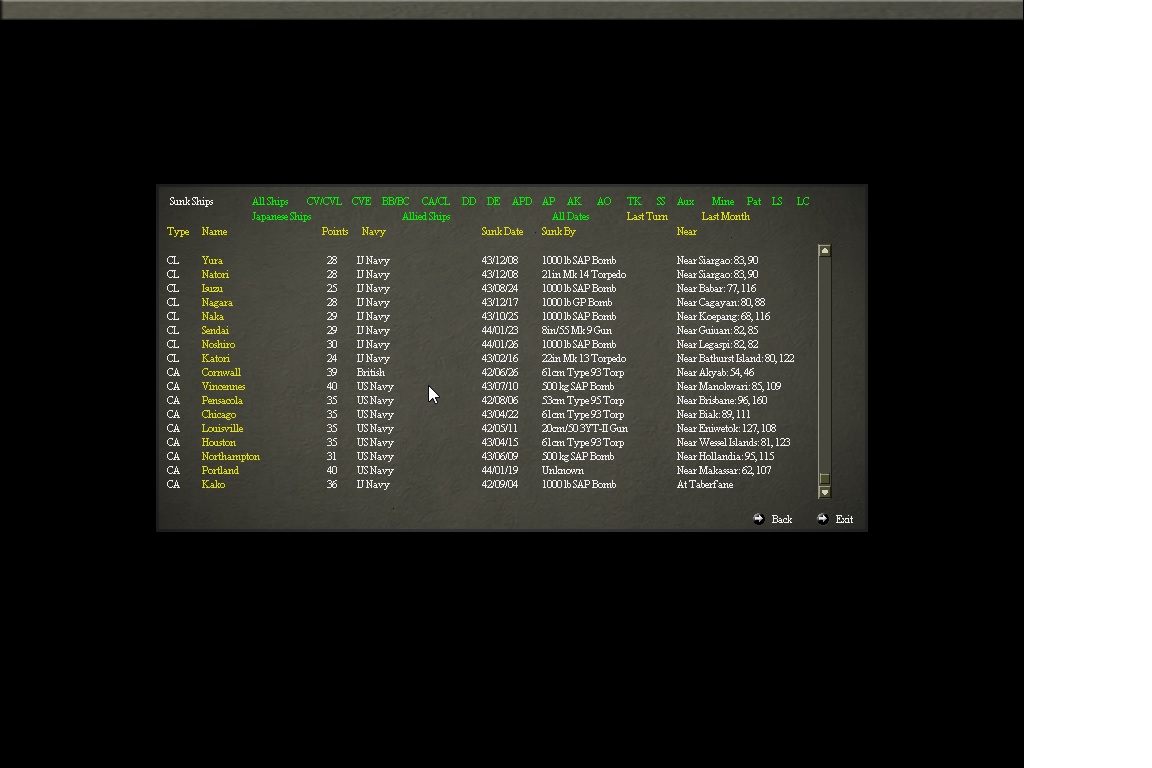Click the Exit arrow icon
1152x768 pixels.
click(x=822, y=519)
